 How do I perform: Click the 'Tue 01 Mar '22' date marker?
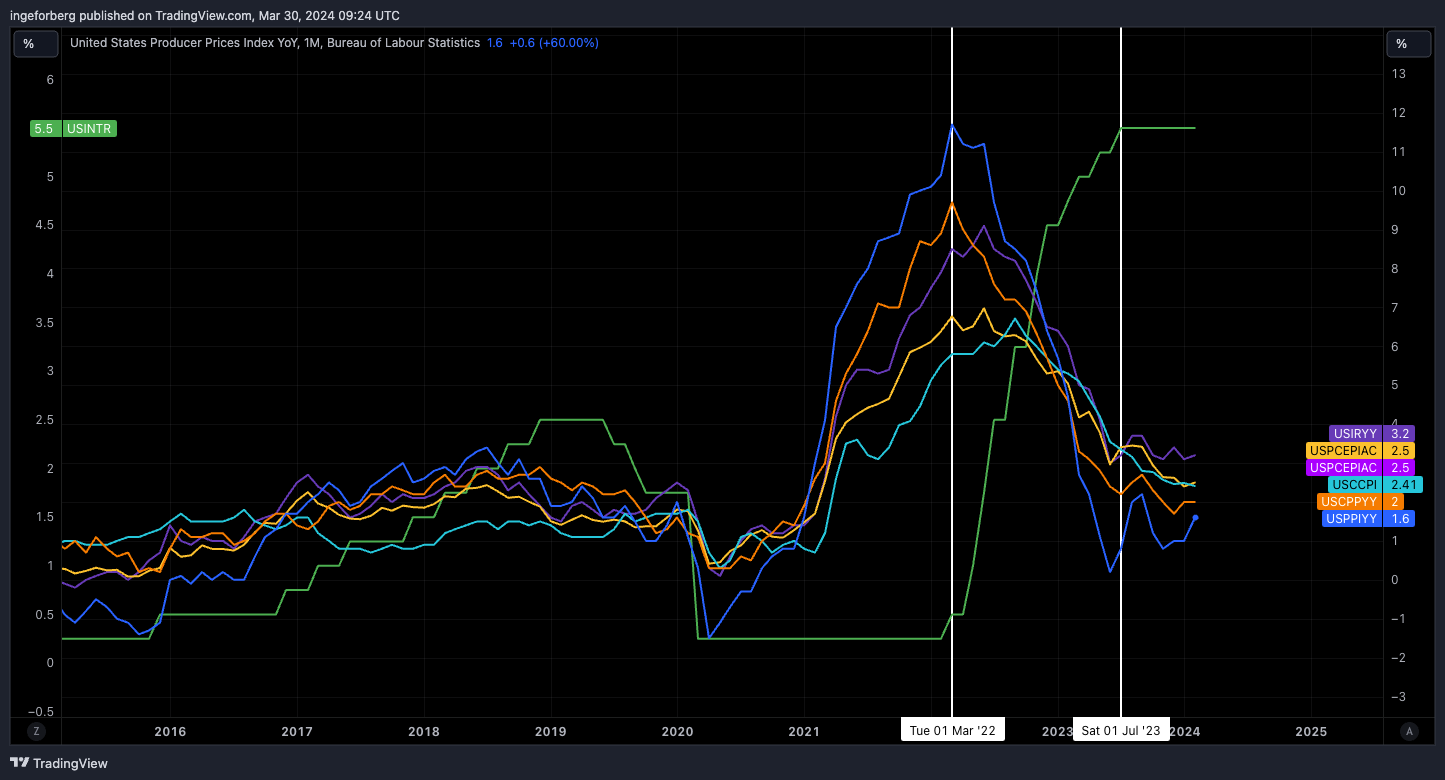point(952,730)
